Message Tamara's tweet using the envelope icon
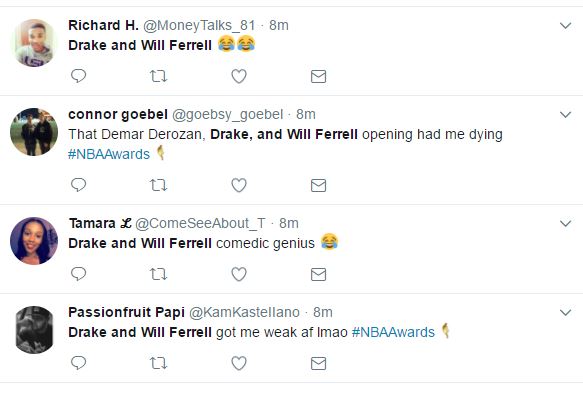Viewport: 583px width, 393px height. point(318,274)
